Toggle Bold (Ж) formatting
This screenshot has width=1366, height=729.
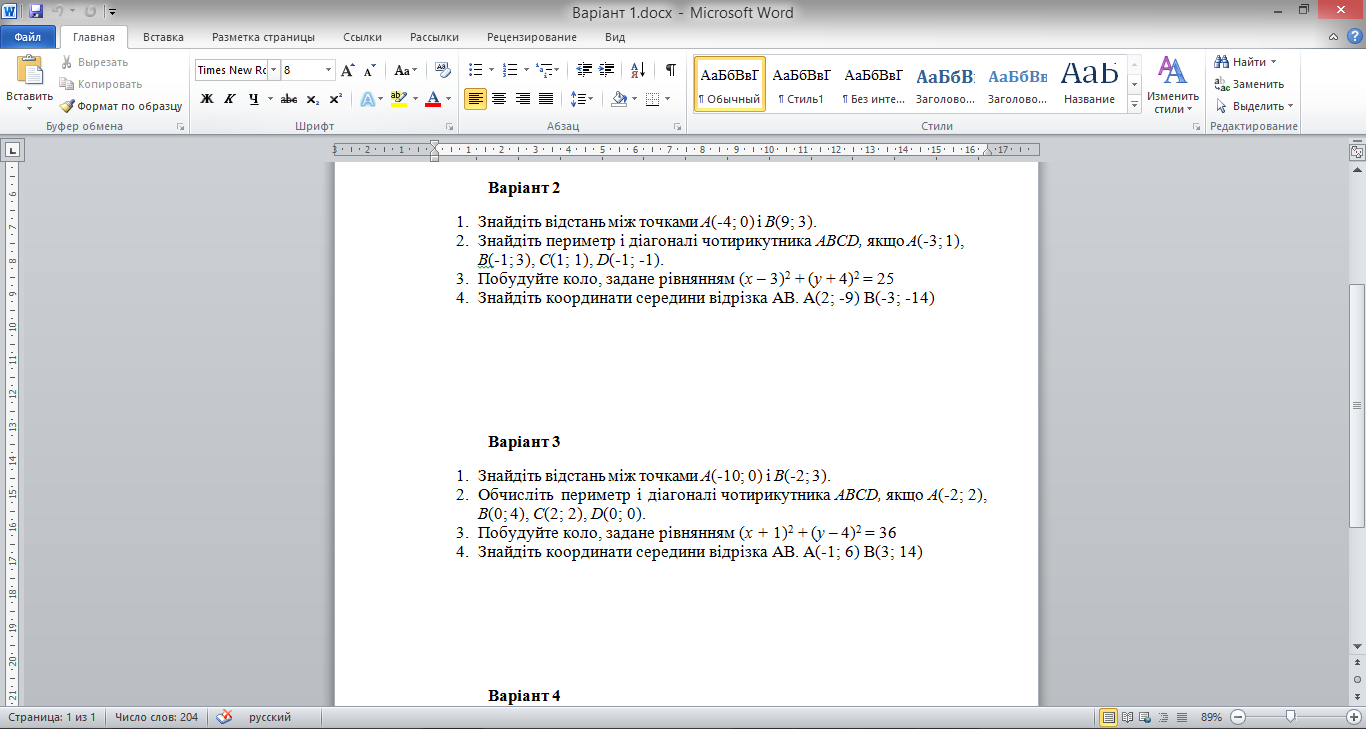[207, 99]
